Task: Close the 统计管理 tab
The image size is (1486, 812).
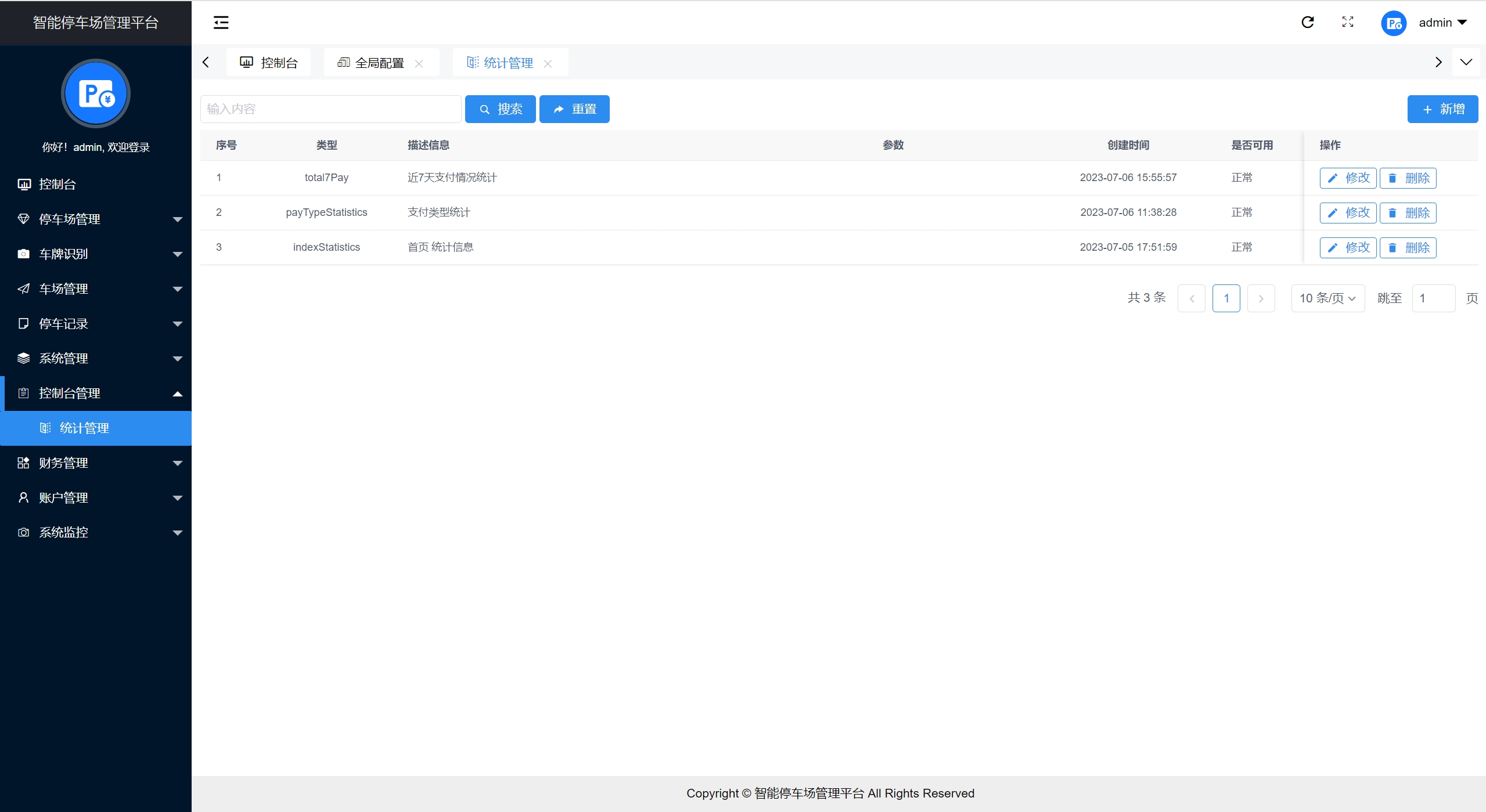Action: pyautogui.click(x=548, y=63)
